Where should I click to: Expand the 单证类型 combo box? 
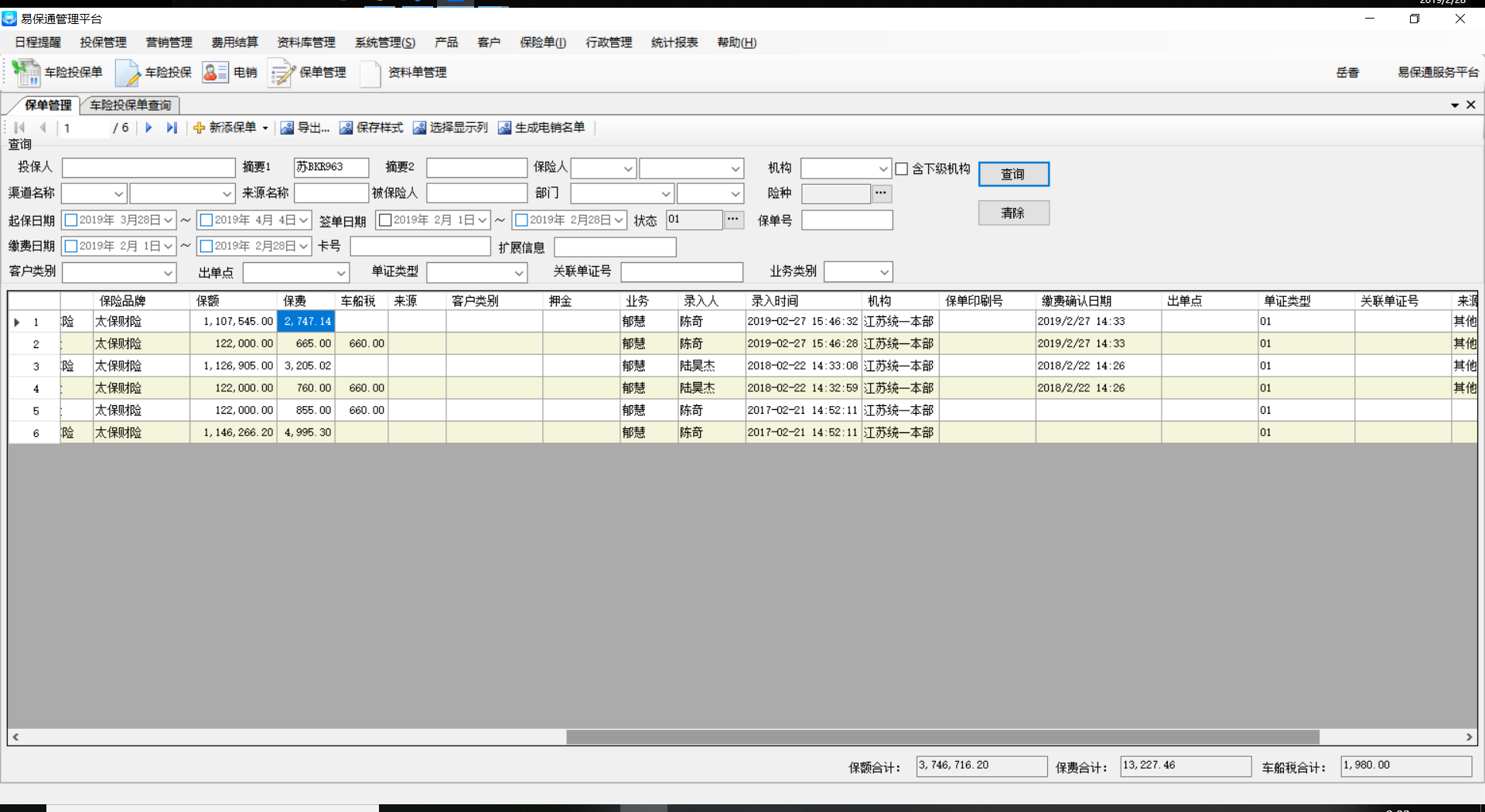coord(519,273)
